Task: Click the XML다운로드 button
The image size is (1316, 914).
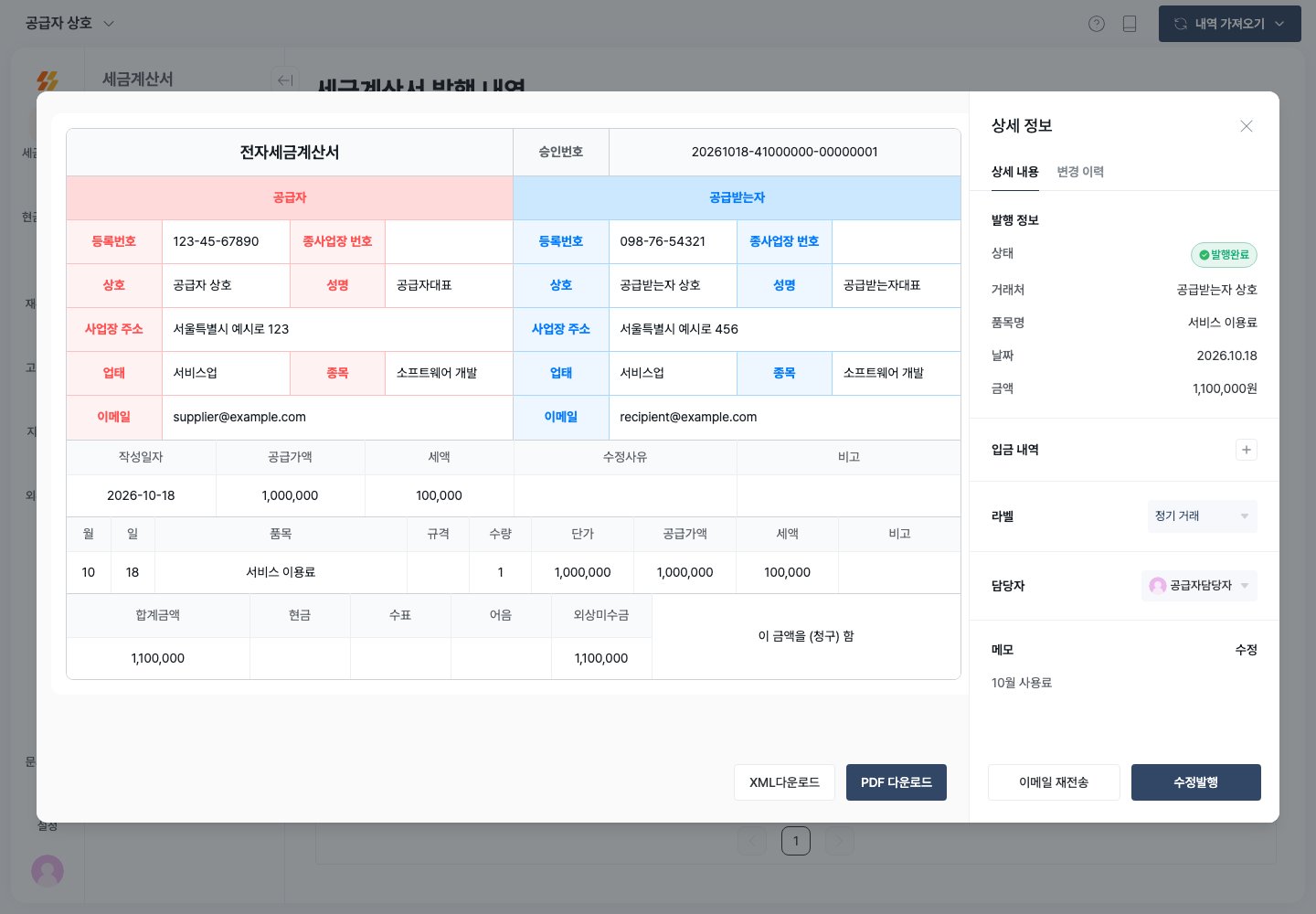Action: (x=784, y=782)
